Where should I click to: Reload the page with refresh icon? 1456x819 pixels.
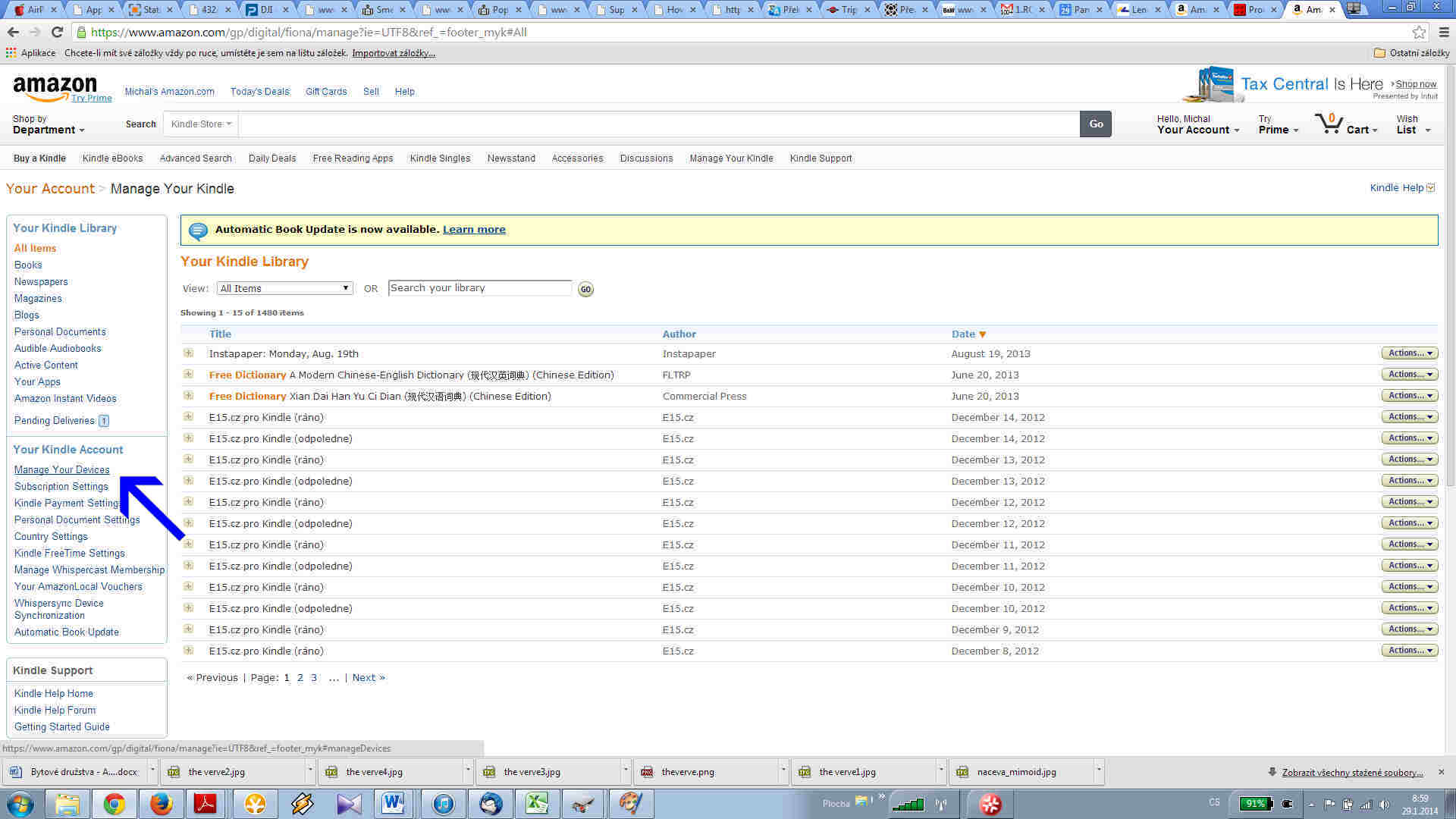point(57,32)
